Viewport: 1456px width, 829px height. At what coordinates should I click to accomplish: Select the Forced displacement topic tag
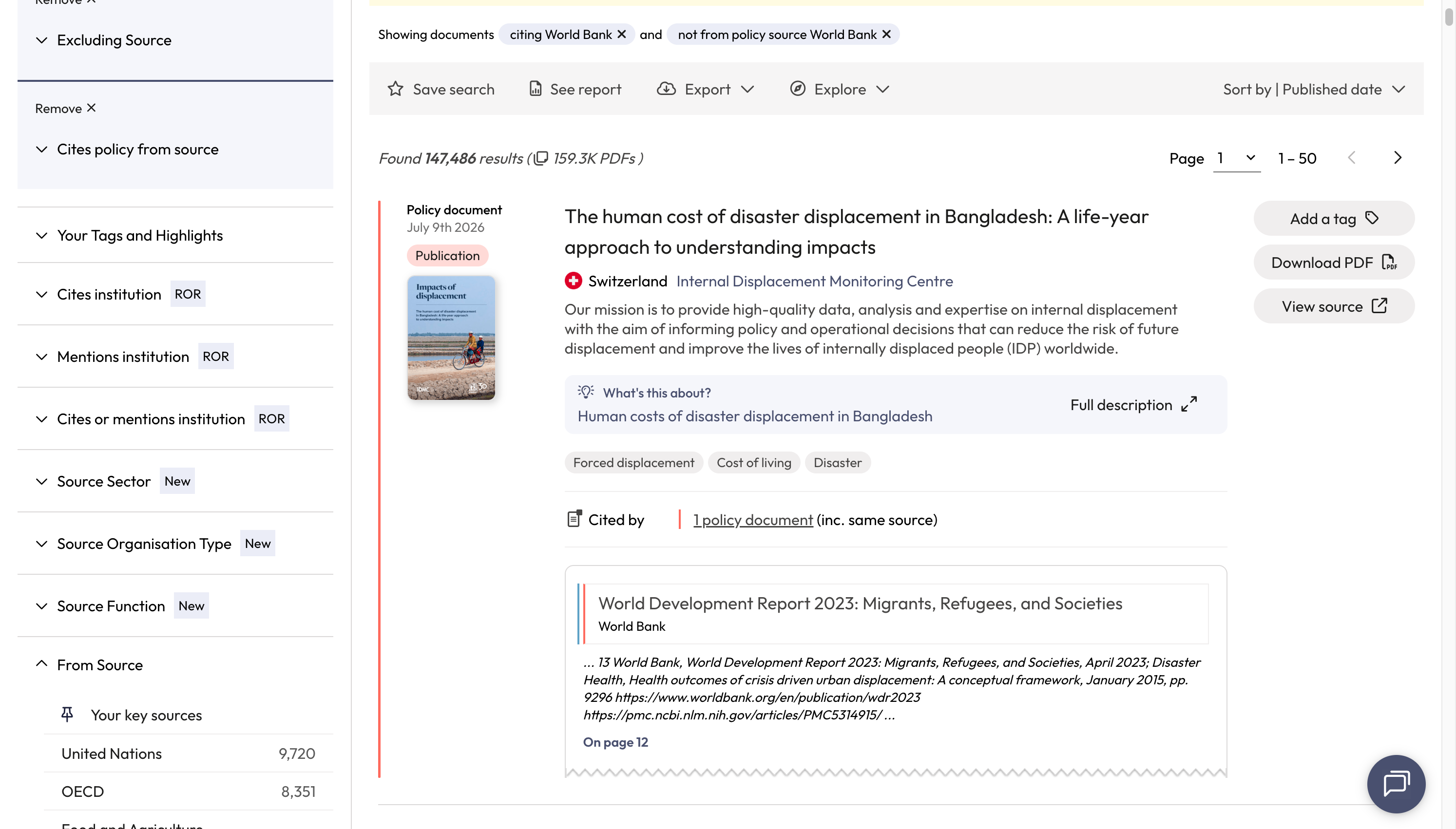tap(634, 463)
